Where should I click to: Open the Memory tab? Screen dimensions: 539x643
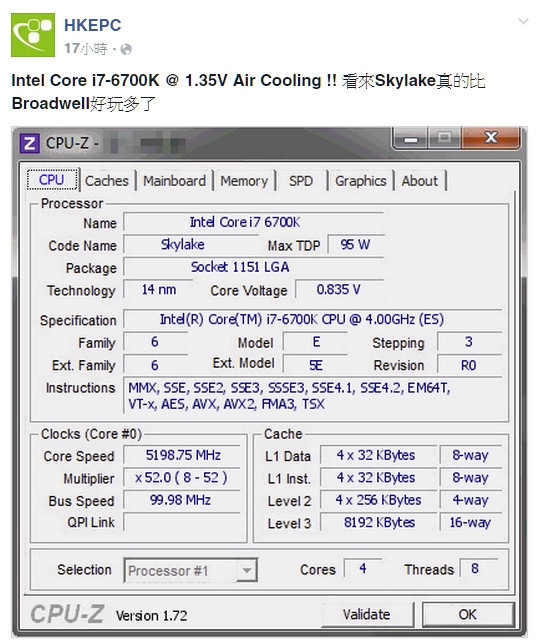click(x=244, y=181)
